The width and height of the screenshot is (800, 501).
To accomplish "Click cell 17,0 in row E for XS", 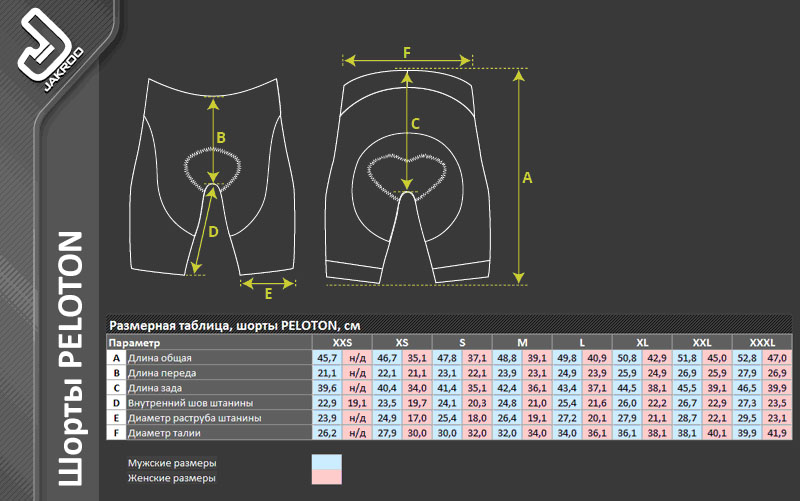I will (x=417, y=418).
